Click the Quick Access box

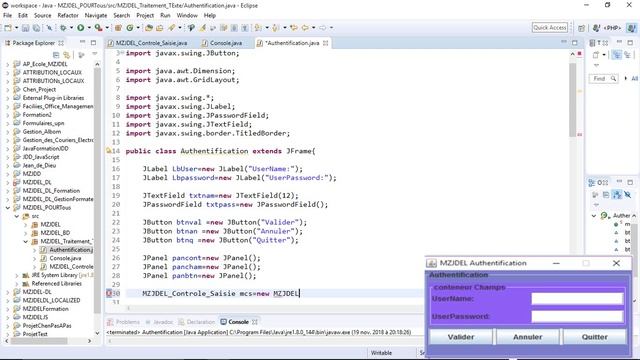[550, 28]
